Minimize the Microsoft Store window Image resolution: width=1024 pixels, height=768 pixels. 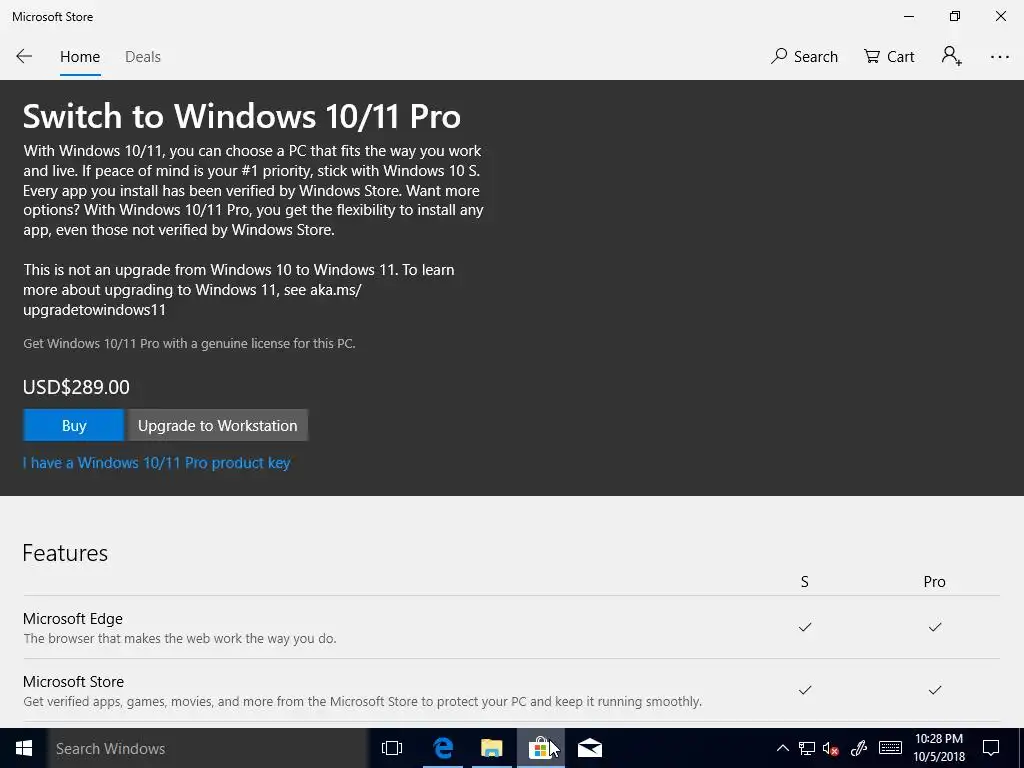tap(909, 16)
